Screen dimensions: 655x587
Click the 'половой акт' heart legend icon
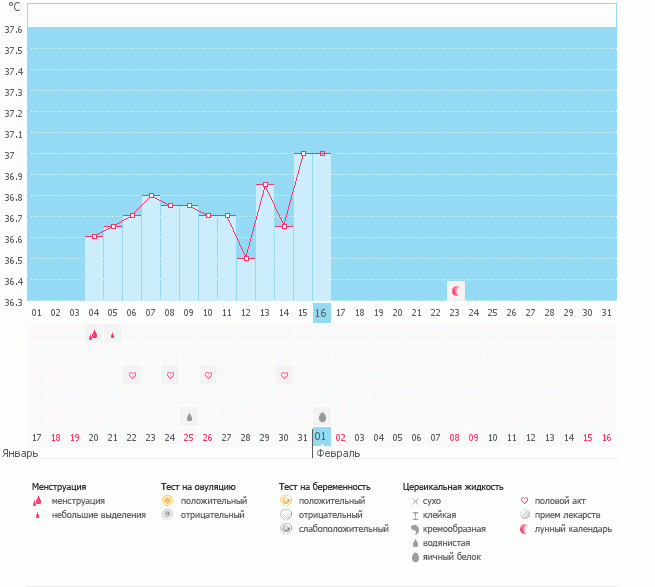click(x=526, y=500)
